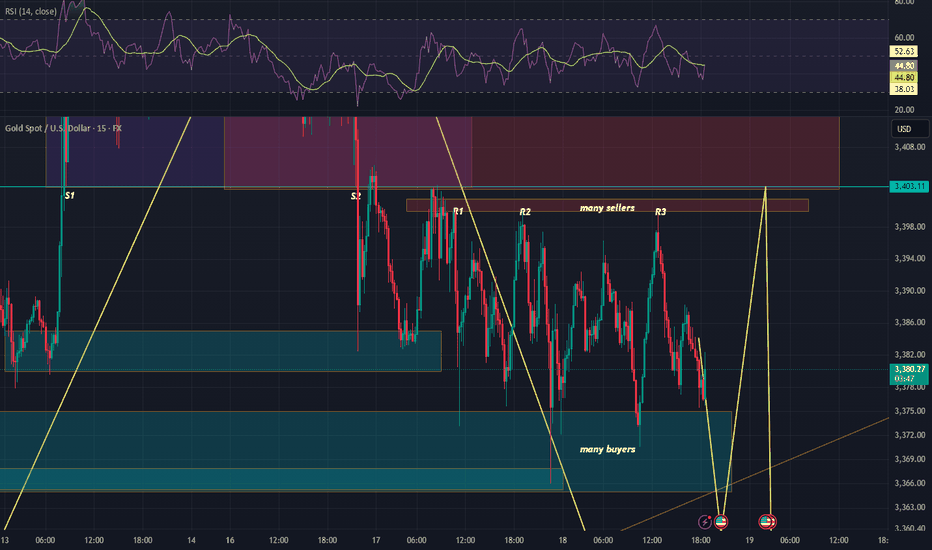Click the RSI value label 52.63
Image resolution: width=932 pixels, height=550 pixels.
[x=904, y=52]
